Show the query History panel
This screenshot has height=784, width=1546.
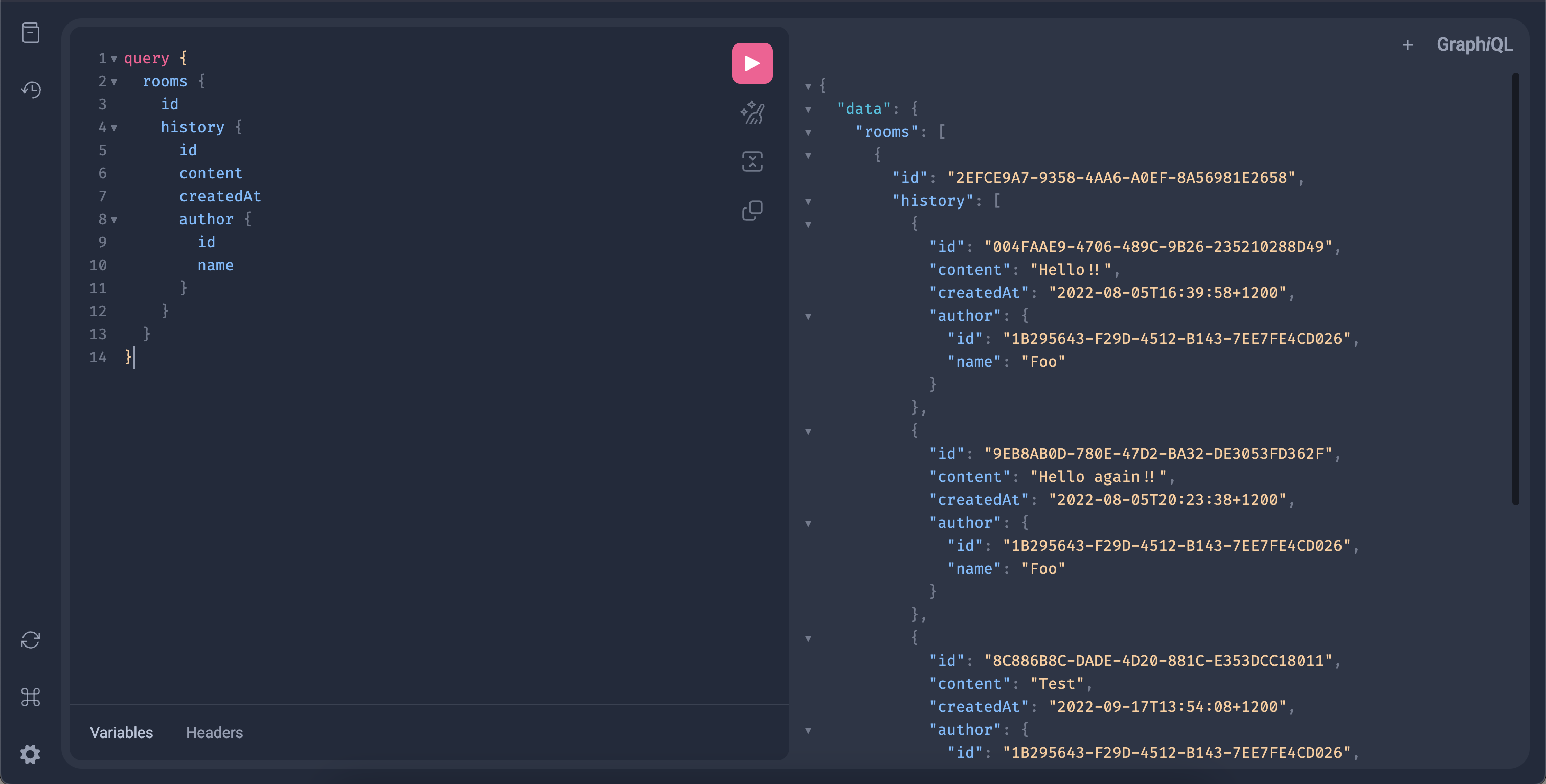click(x=31, y=90)
